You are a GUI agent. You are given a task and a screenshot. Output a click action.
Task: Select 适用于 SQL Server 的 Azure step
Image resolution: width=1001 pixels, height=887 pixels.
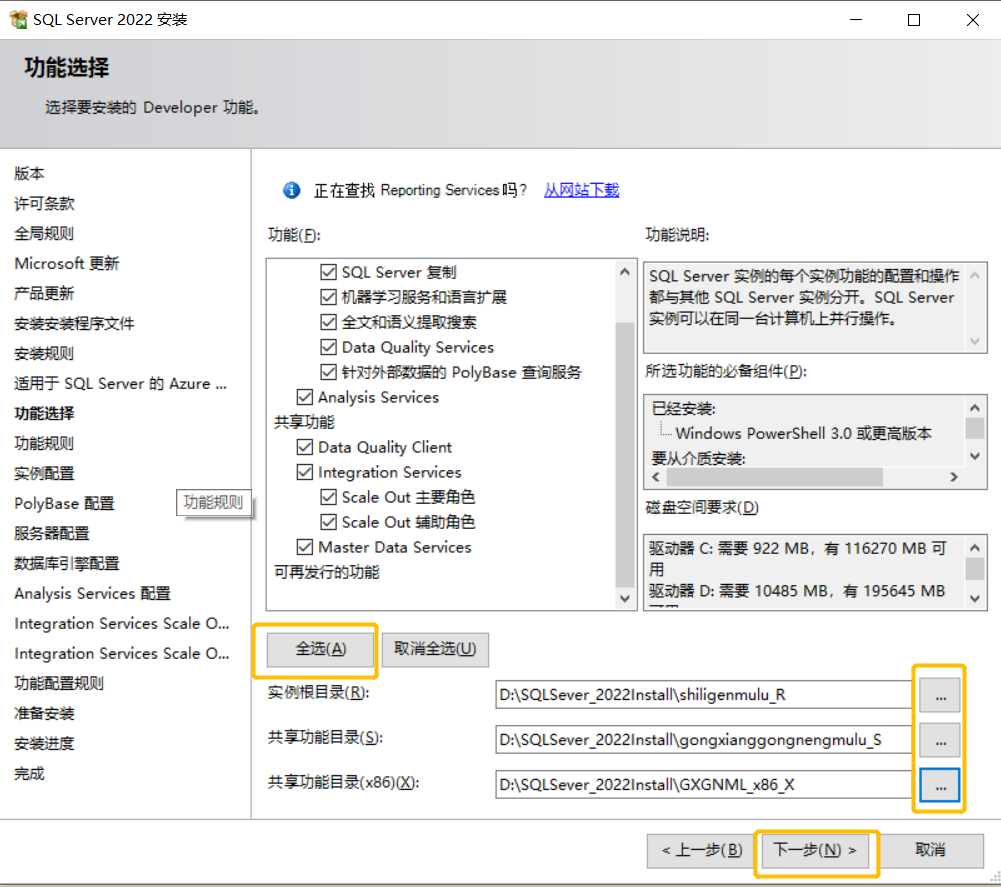[121, 384]
